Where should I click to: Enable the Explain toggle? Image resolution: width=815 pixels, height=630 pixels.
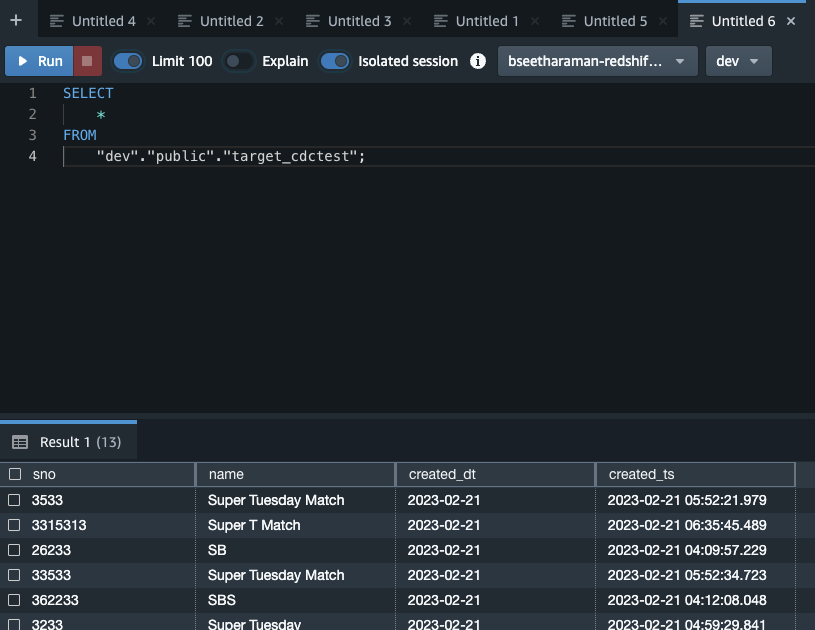tap(237, 61)
